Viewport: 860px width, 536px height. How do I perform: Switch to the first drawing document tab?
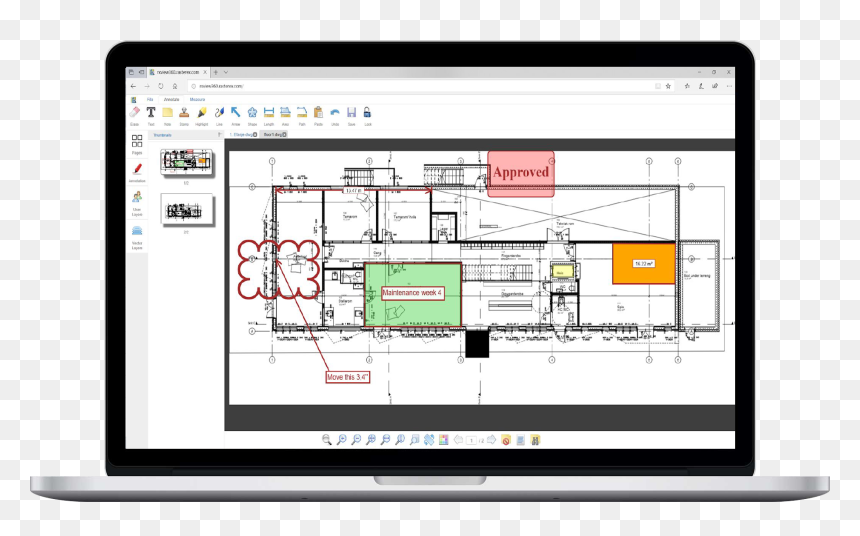click(x=243, y=134)
